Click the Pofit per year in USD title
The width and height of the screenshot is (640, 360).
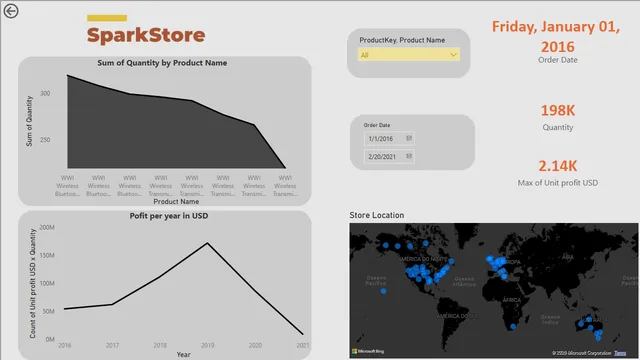[x=169, y=216]
